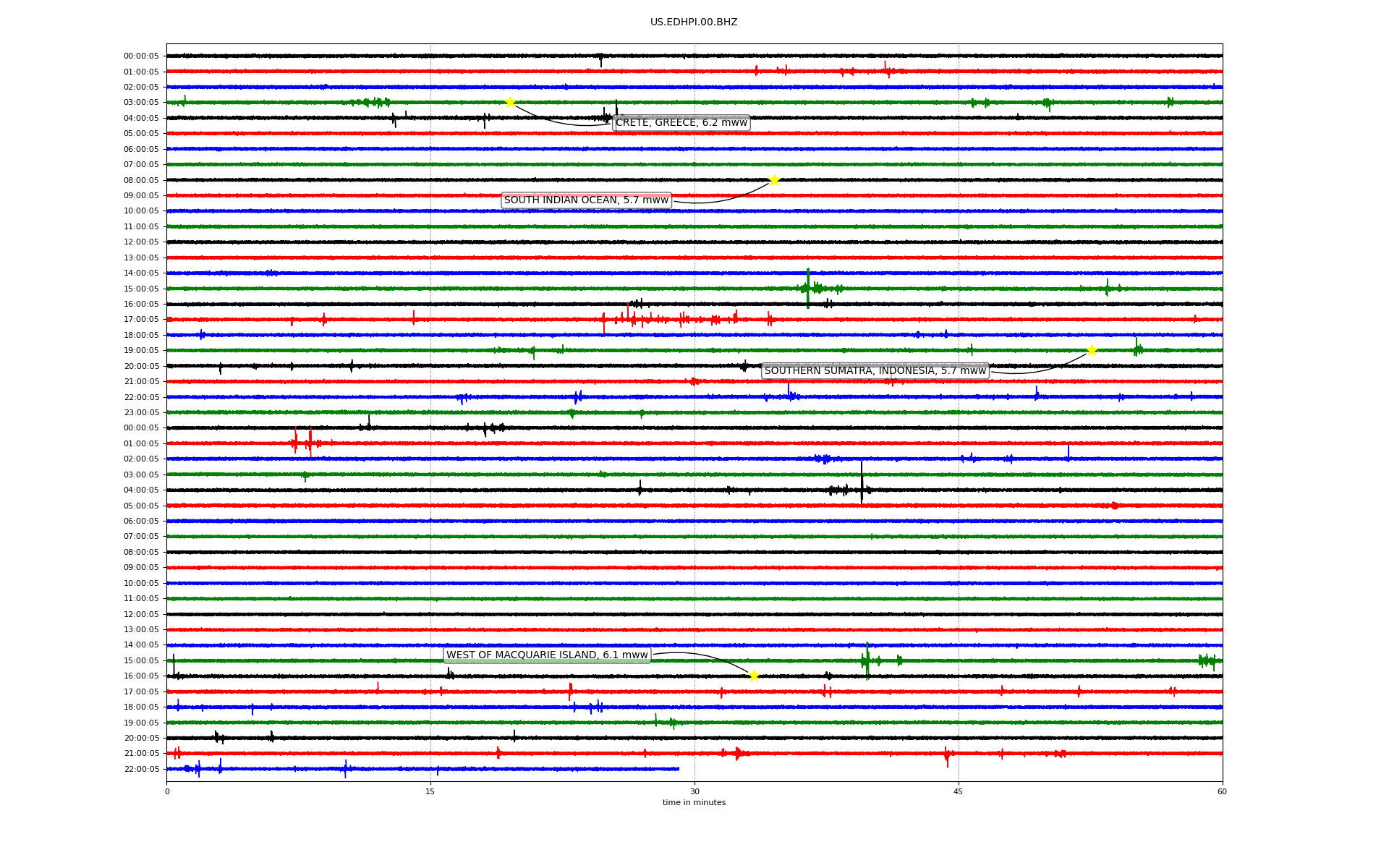This screenshot has height=868, width=1389.
Task: Click the 16:00:05 label of the Macquarie star row
Action: point(141,676)
